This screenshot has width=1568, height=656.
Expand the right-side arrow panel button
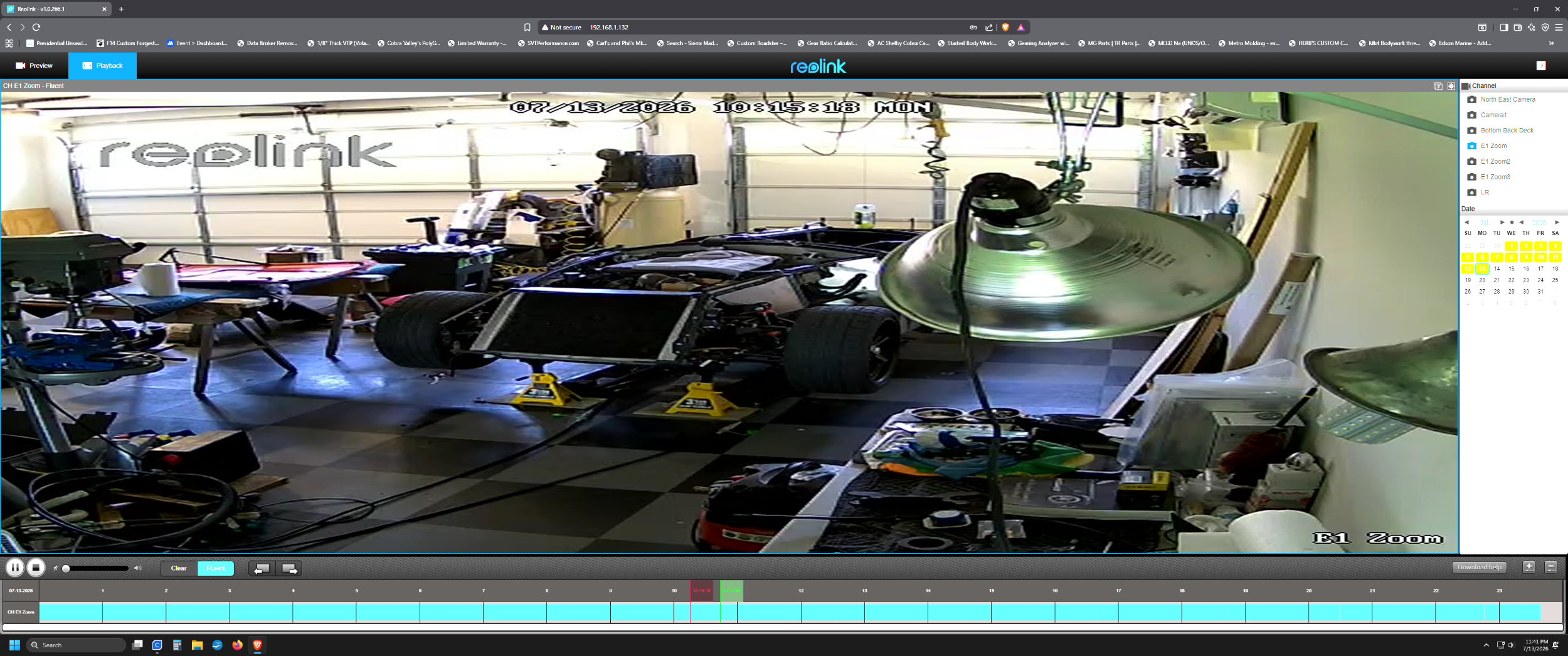pos(1541,65)
